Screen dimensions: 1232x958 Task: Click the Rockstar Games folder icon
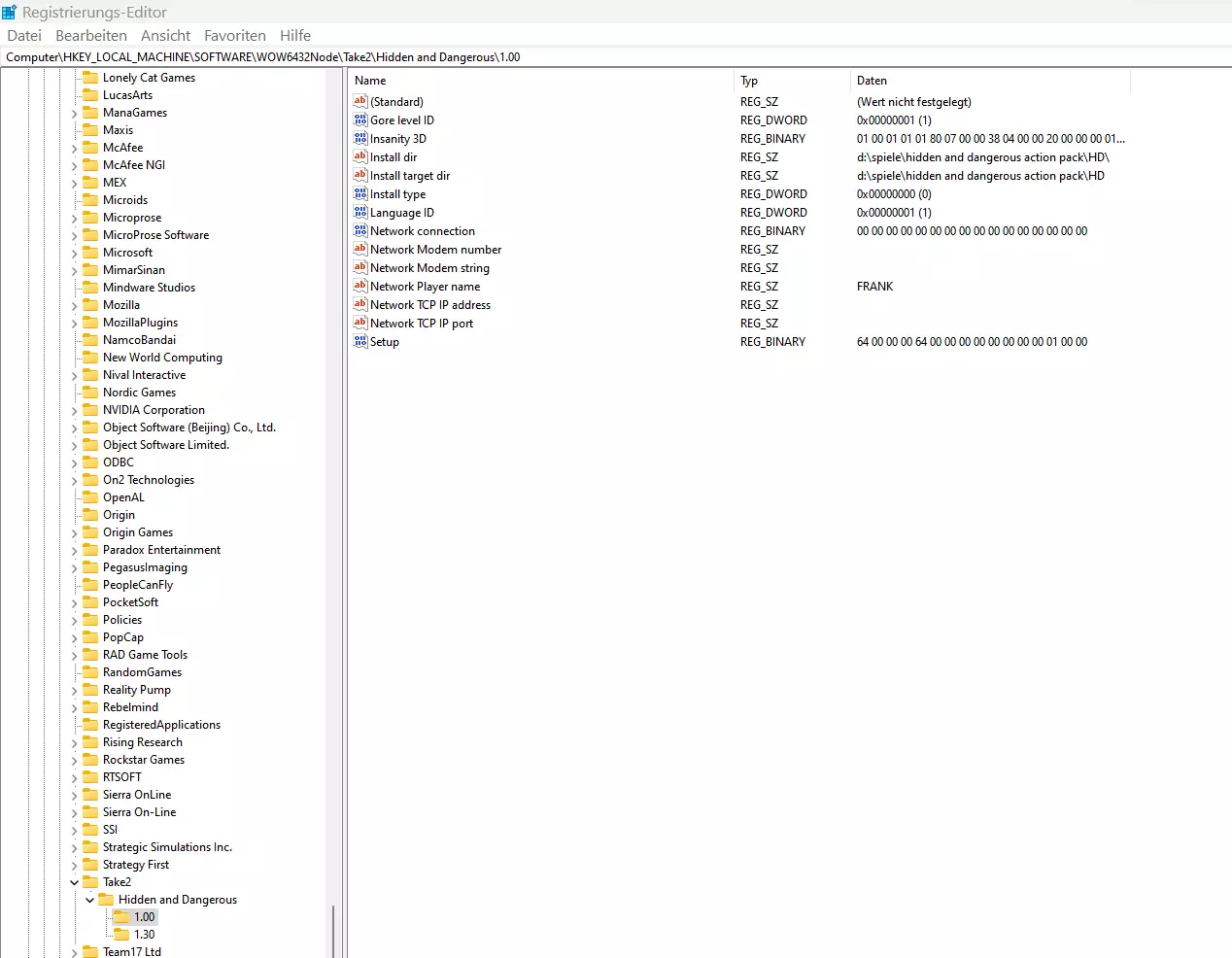pyautogui.click(x=90, y=759)
